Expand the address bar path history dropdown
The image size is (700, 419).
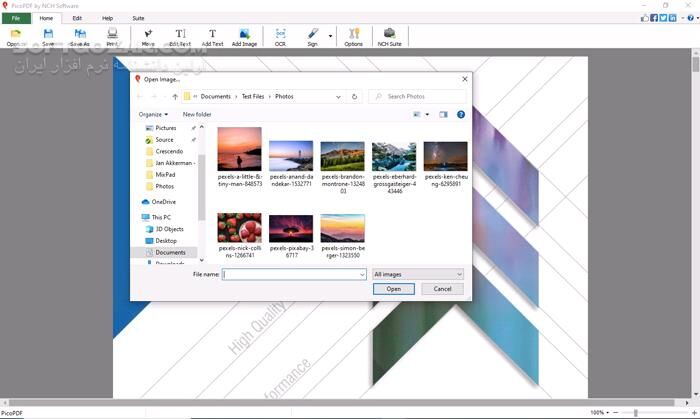[x=339, y=97]
